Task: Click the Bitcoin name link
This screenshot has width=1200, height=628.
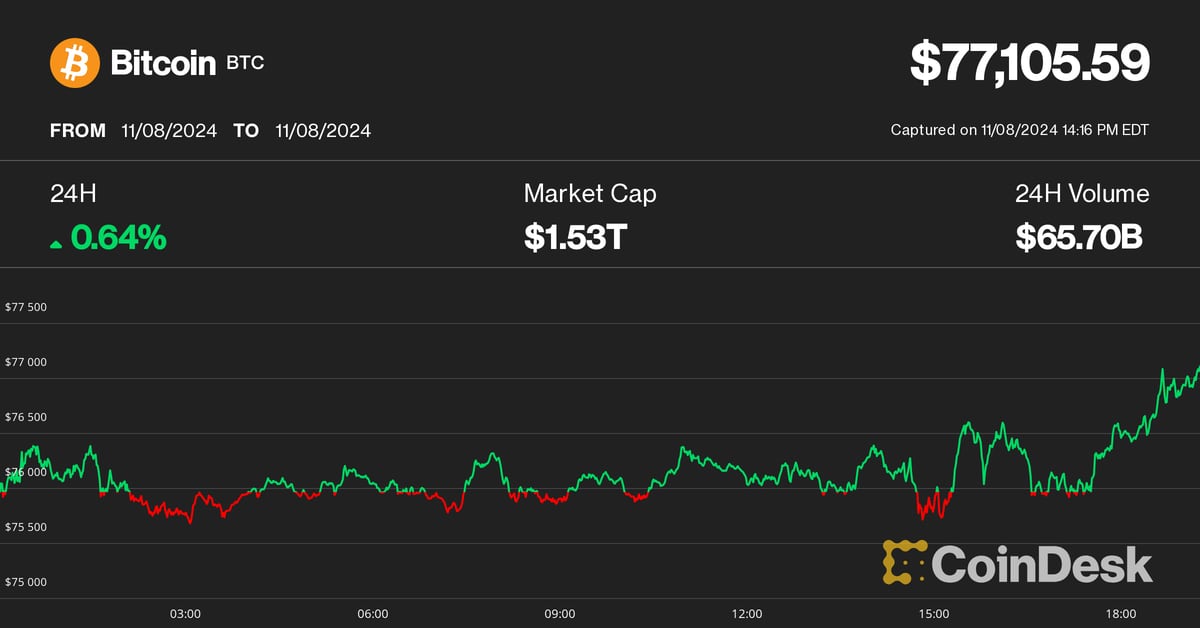Action: tap(163, 62)
